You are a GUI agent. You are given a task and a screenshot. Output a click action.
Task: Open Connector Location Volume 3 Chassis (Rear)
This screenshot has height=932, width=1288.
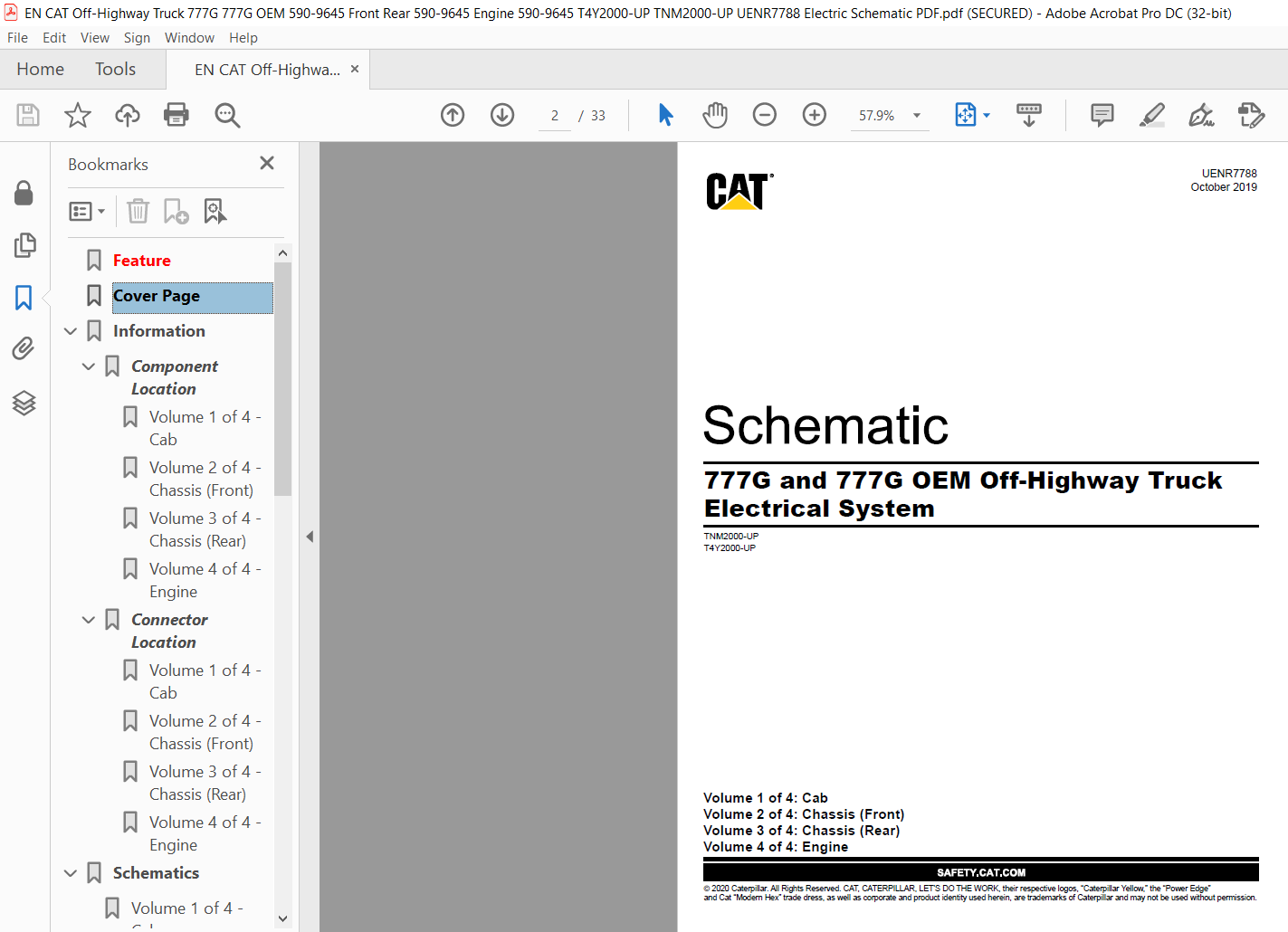(205, 783)
